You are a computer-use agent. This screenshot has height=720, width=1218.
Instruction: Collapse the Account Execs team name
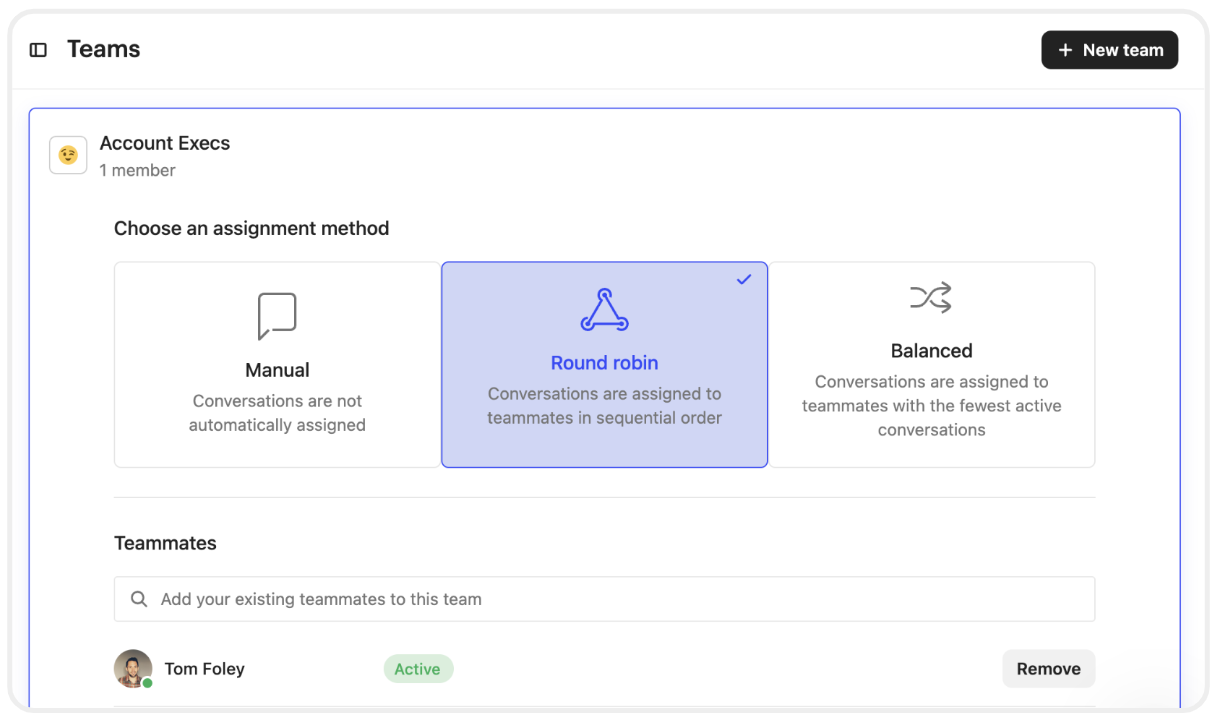point(165,143)
